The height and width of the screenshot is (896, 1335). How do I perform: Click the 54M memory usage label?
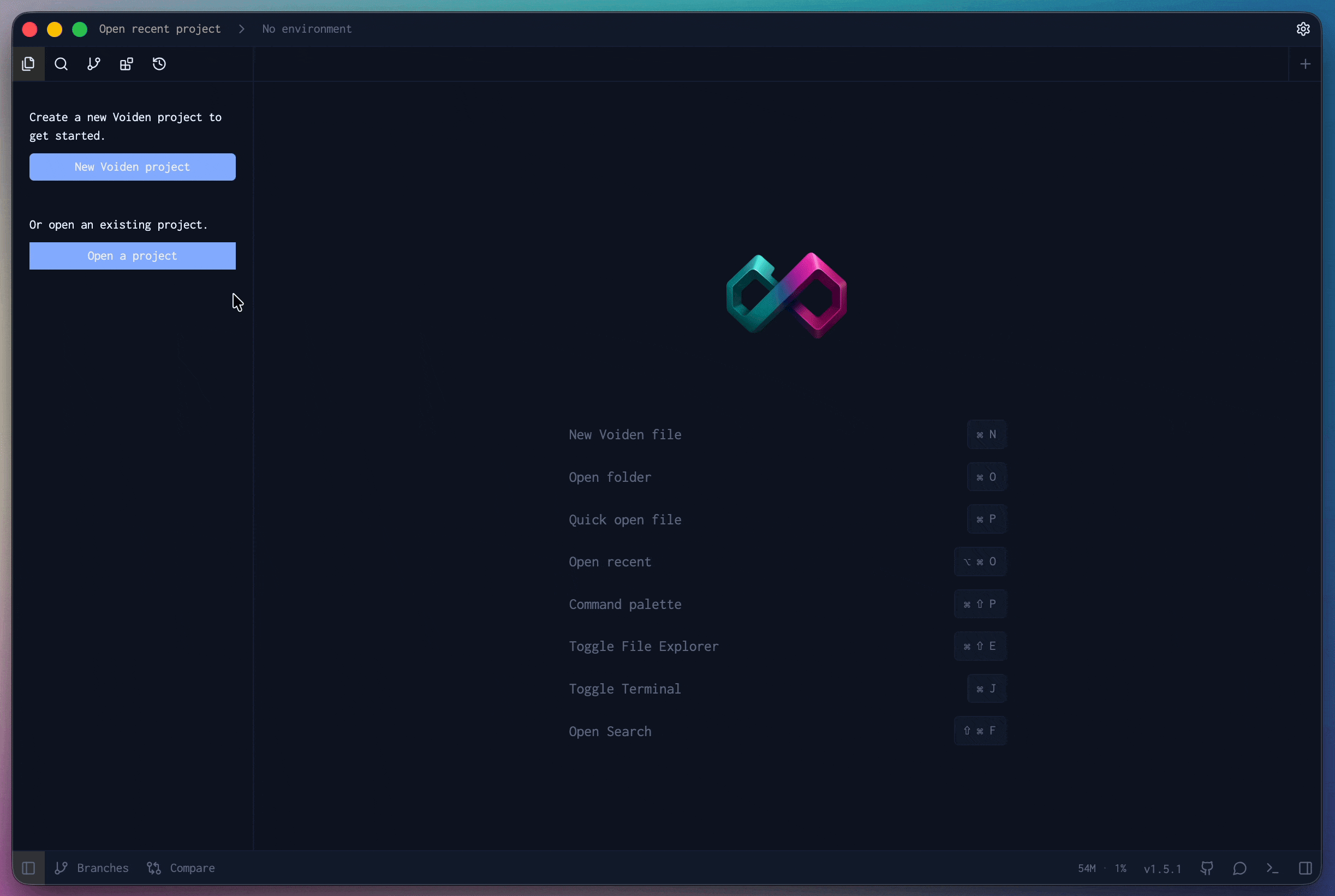(x=1087, y=869)
